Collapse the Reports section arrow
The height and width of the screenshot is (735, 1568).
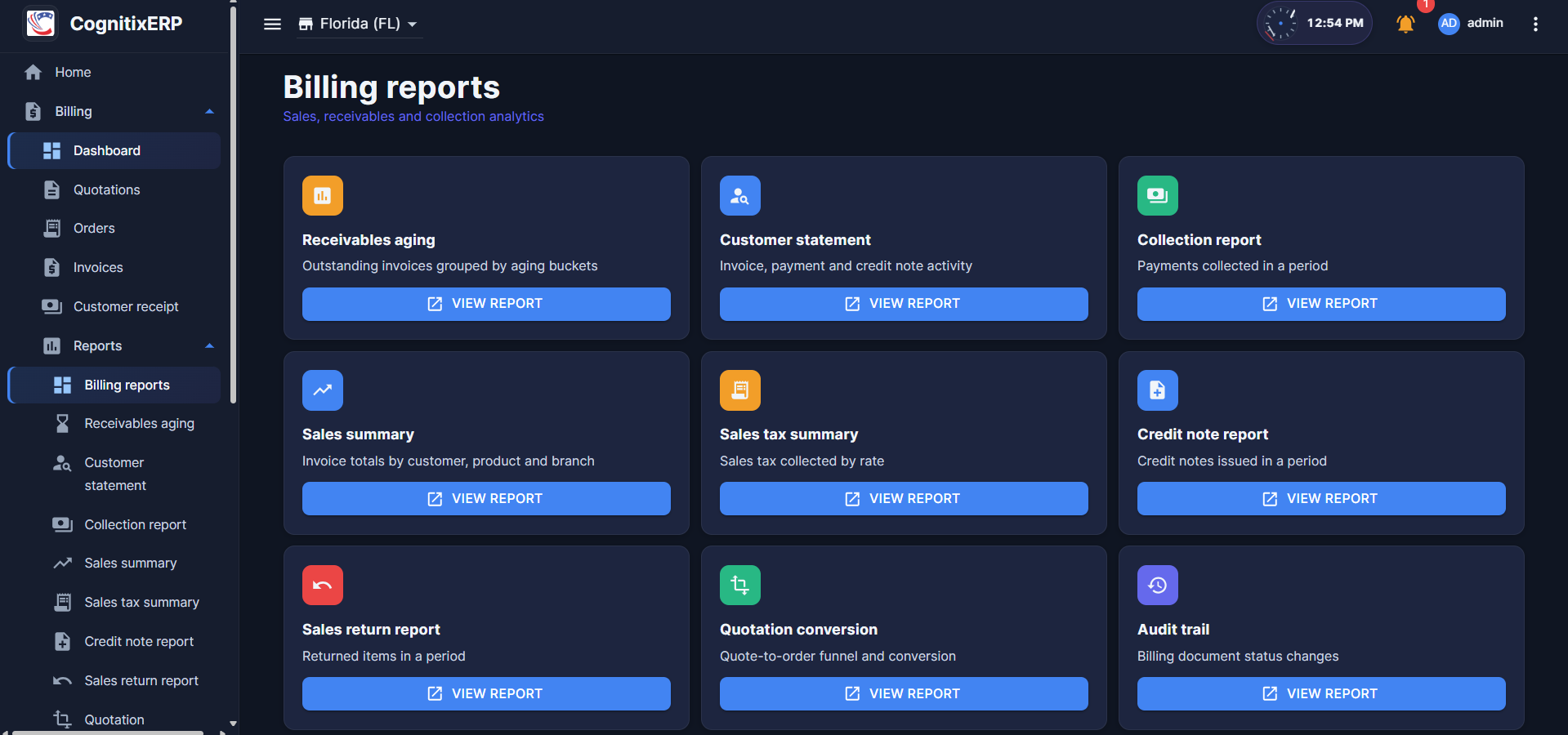point(210,345)
